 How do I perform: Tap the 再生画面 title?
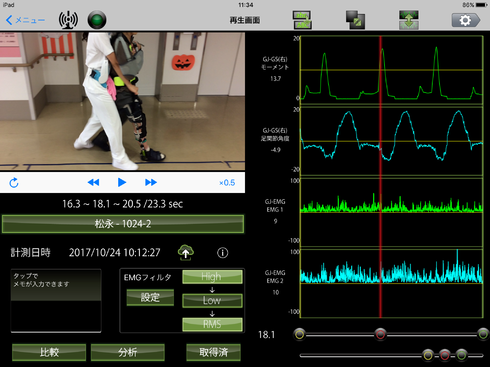245,20
